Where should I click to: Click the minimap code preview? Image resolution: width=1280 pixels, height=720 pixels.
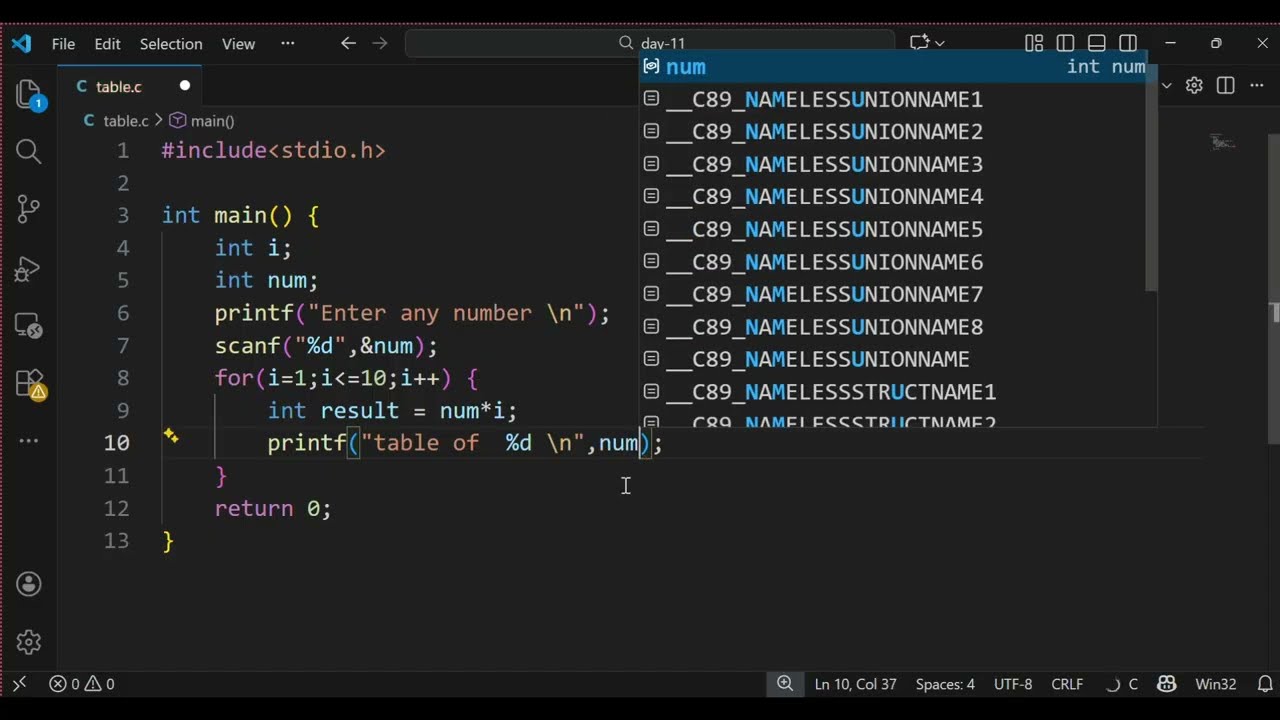click(1223, 142)
